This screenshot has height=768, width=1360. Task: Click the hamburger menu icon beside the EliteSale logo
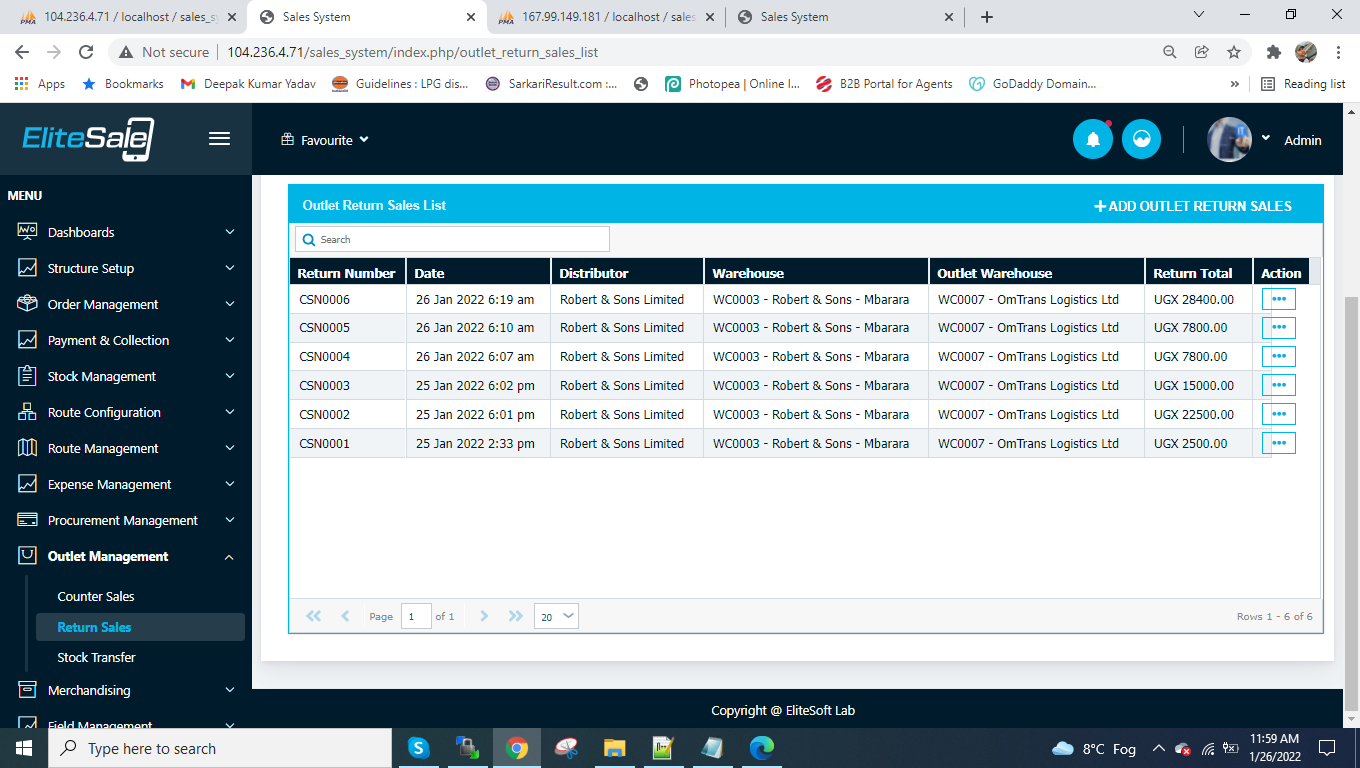[x=220, y=139]
